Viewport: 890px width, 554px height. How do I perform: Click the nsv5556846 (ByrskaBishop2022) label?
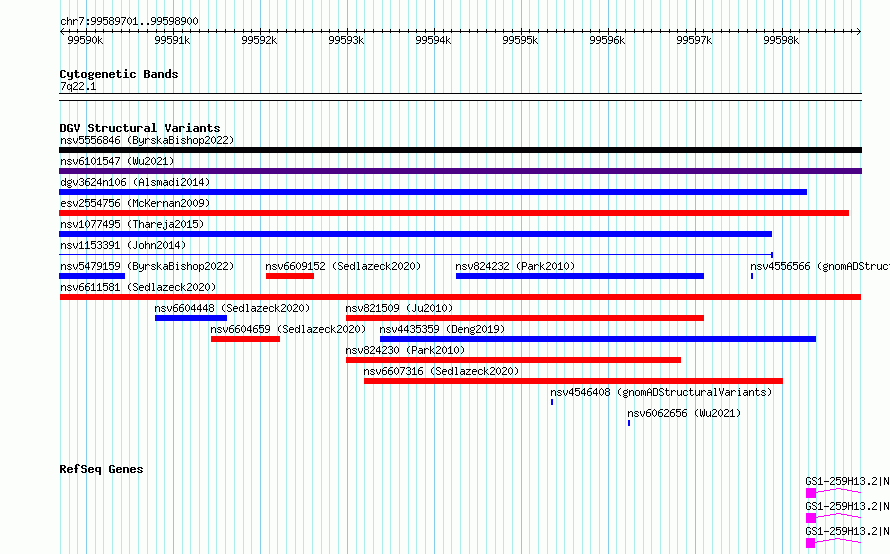(x=147, y=140)
